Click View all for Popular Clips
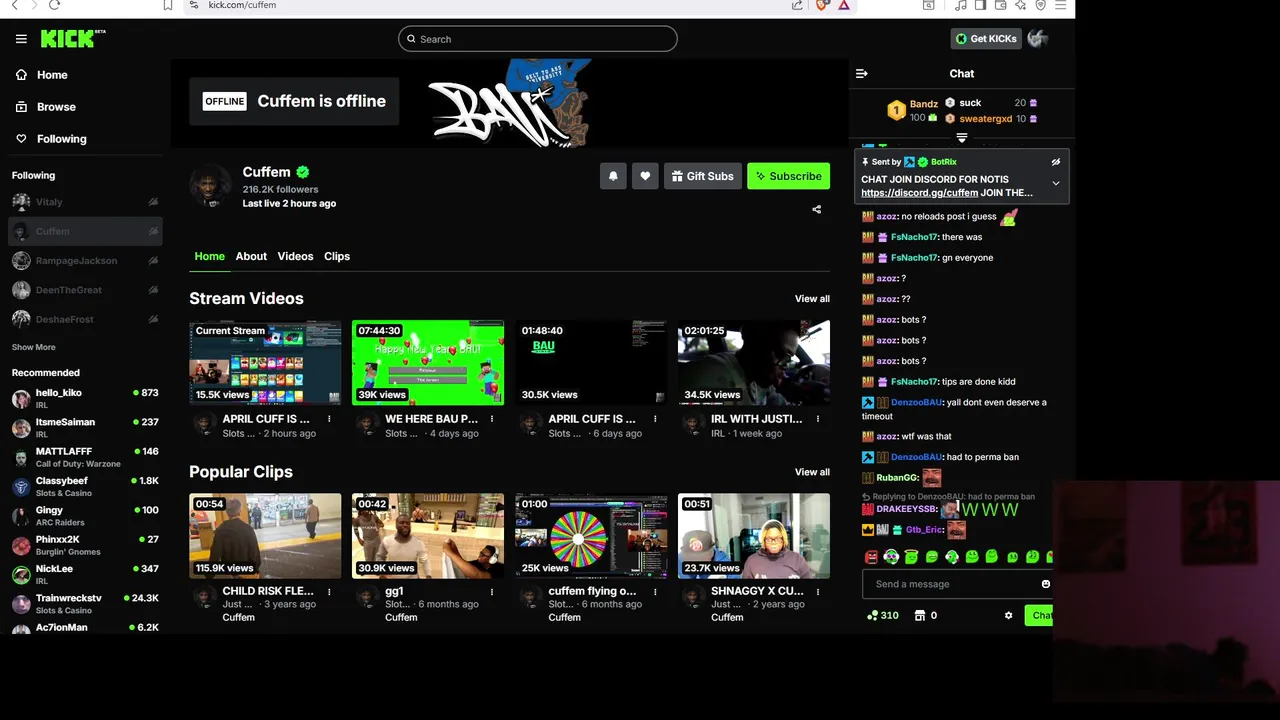 coord(812,472)
